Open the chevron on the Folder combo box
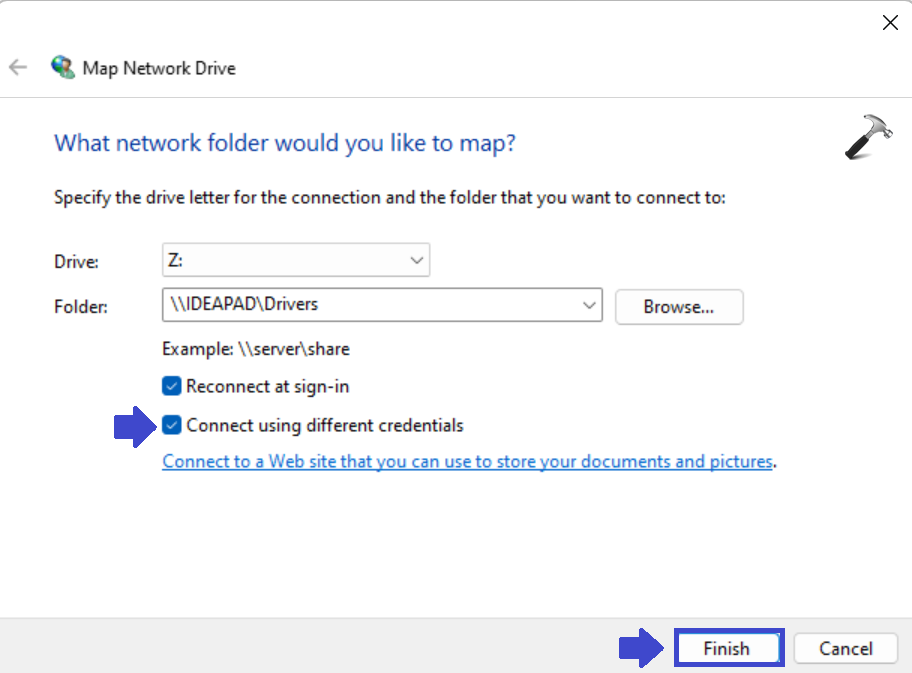 (x=589, y=305)
